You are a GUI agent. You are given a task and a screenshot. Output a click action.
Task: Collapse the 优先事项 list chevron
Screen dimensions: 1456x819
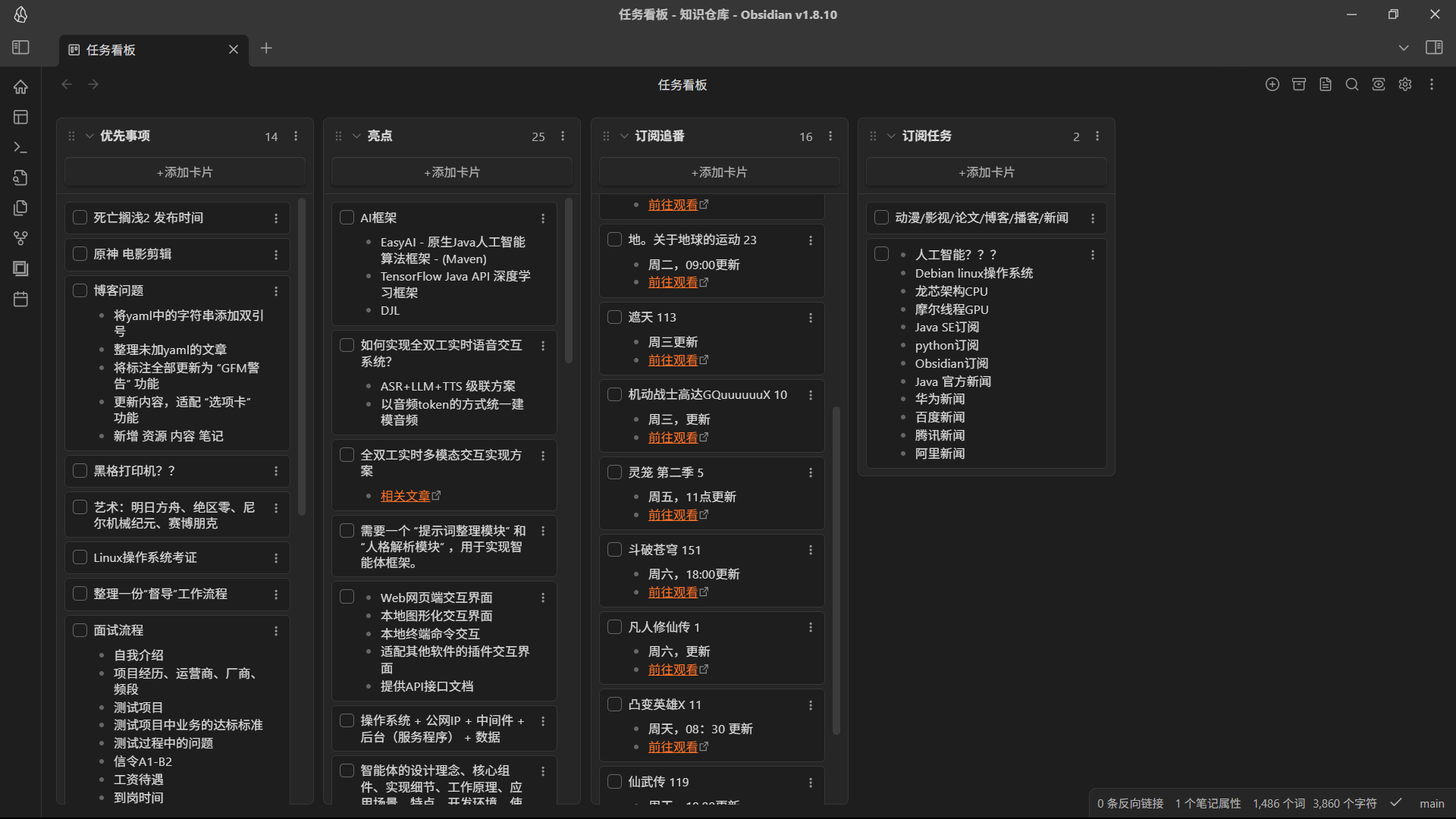(89, 136)
